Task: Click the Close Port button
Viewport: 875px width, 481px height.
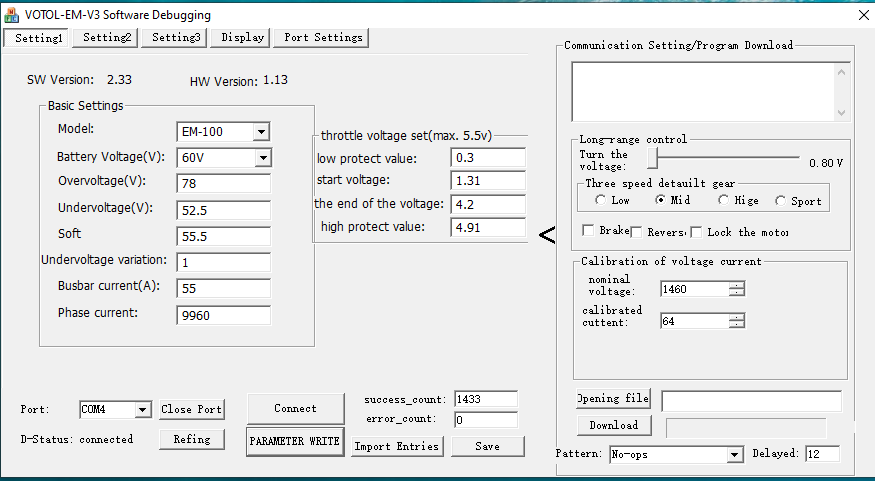Action: [x=191, y=410]
